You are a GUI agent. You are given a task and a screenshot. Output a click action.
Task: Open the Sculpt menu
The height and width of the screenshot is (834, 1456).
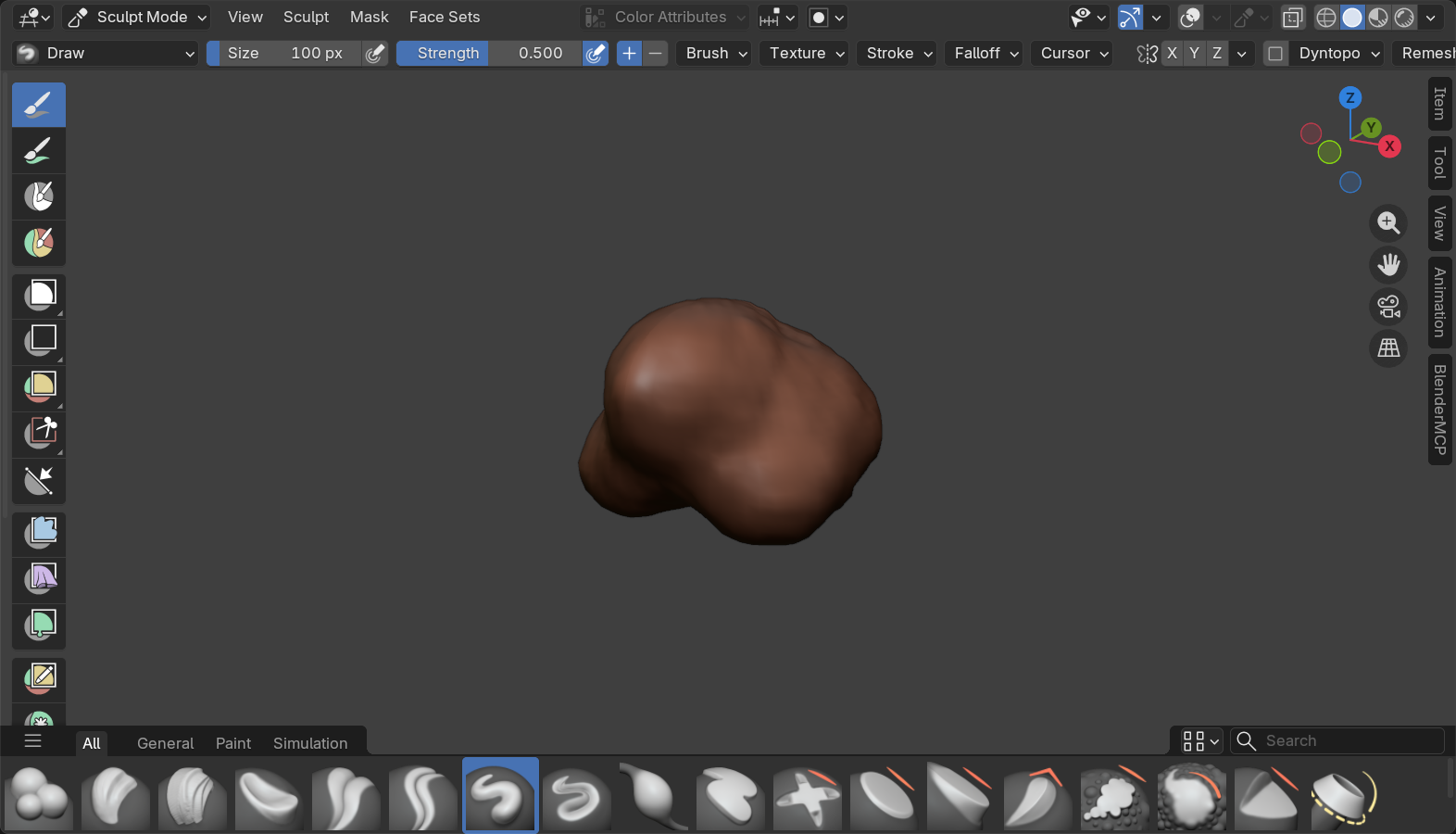click(306, 17)
